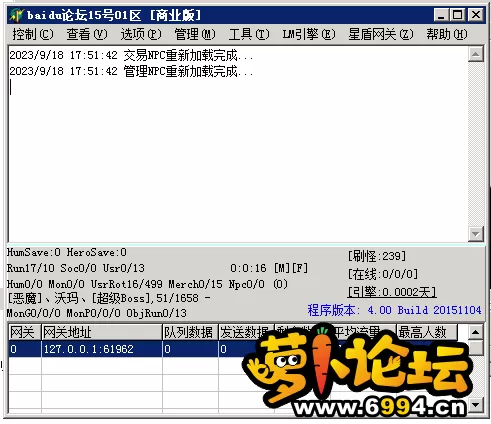Click the 网关 column header
The height and width of the screenshot is (424, 491).
click(x=25, y=332)
